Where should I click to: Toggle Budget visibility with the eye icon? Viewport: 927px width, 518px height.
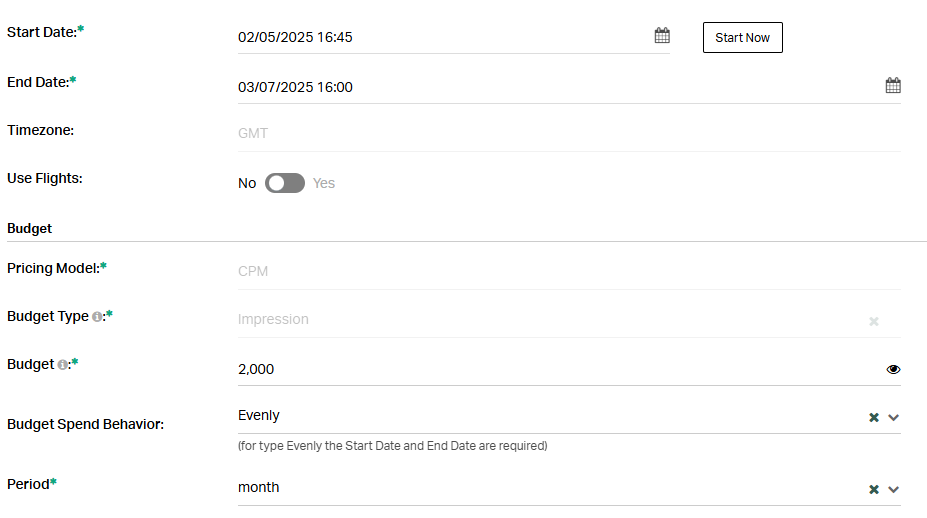click(x=893, y=369)
